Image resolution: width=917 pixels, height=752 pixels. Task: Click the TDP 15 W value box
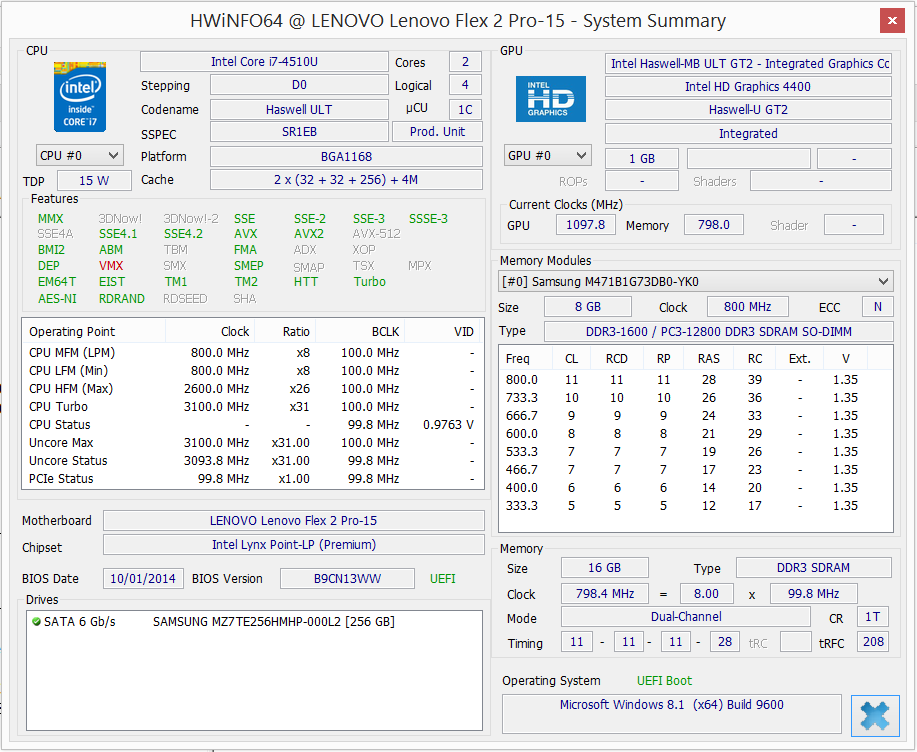(x=94, y=181)
